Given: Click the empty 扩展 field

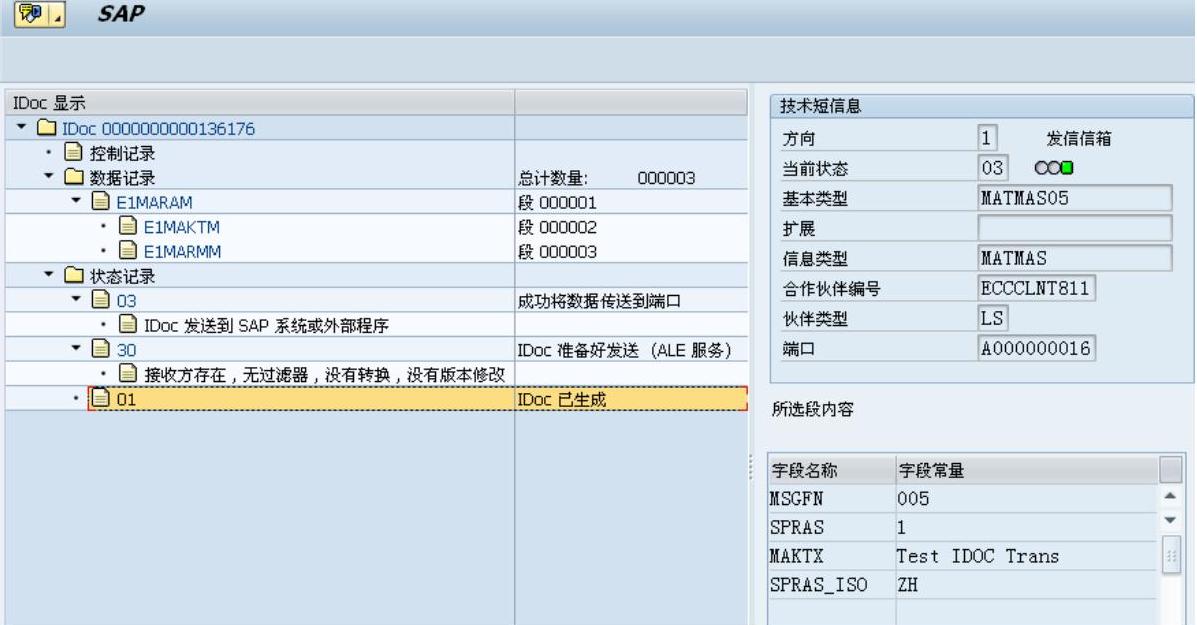Looking at the screenshot, I should [1074, 227].
